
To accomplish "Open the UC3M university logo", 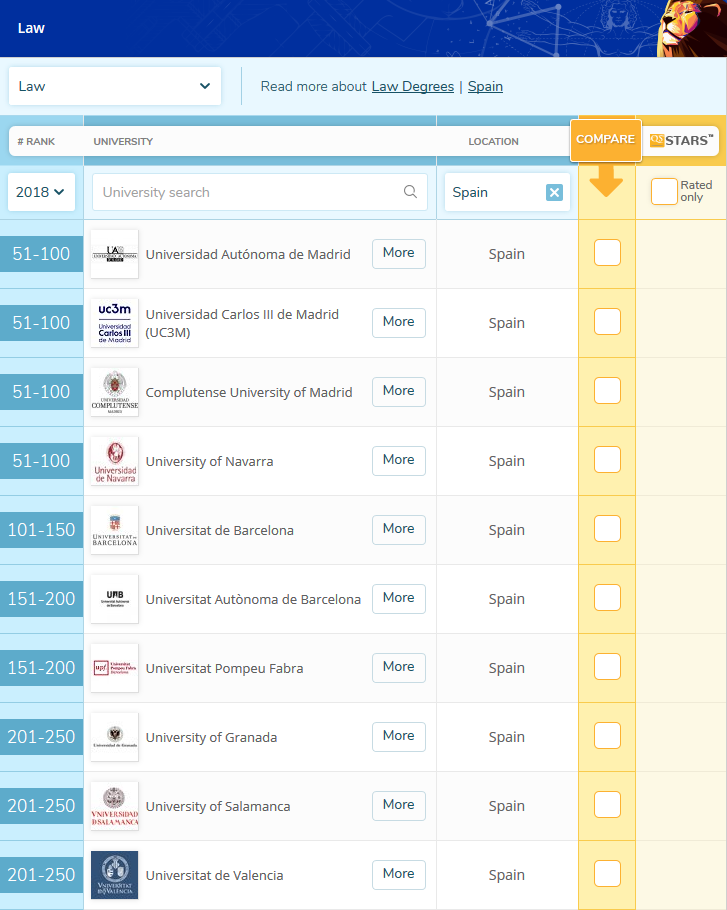I will pyautogui.click(x=114, y=323).
